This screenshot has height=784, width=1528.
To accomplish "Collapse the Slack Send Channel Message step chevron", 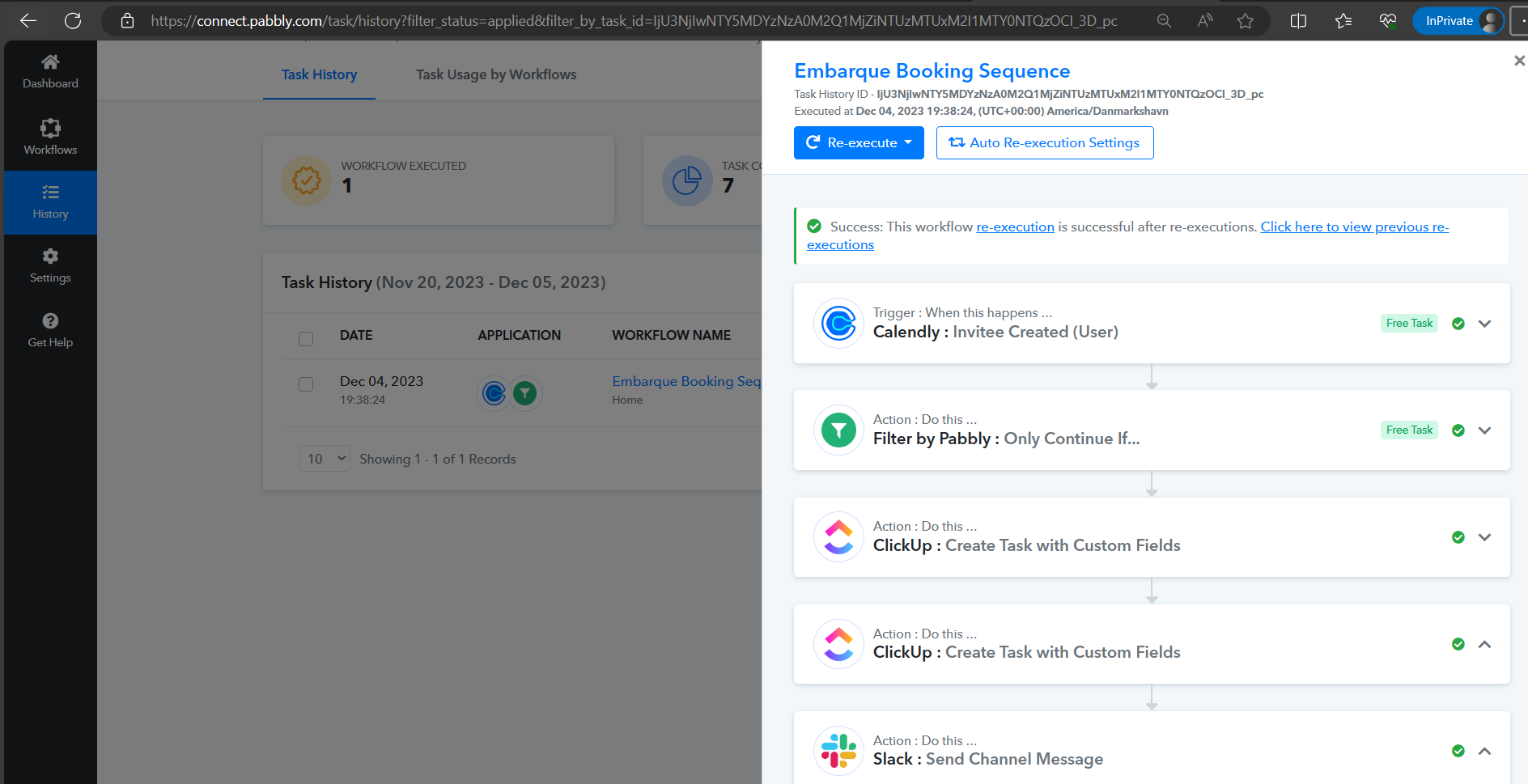I will point(1484,751).
